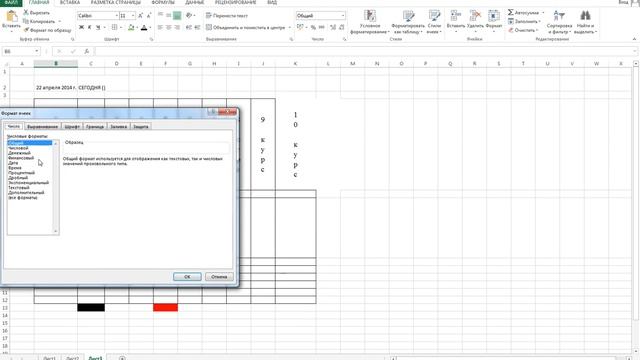640x360 pixels.
Task: Expand the font name Calibri dropdown
Action: click(x=116, y=16)
